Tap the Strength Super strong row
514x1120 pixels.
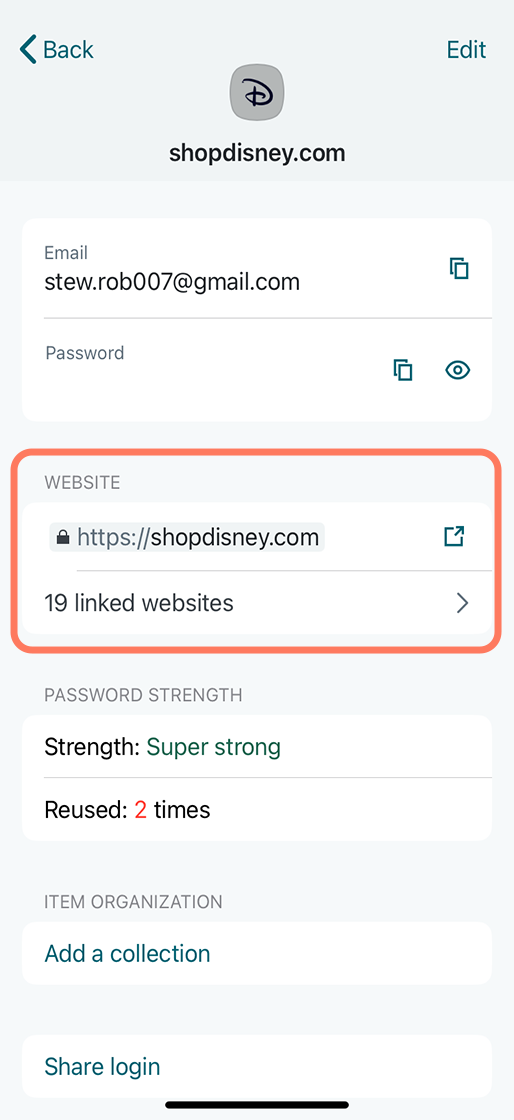coord(257,746)
